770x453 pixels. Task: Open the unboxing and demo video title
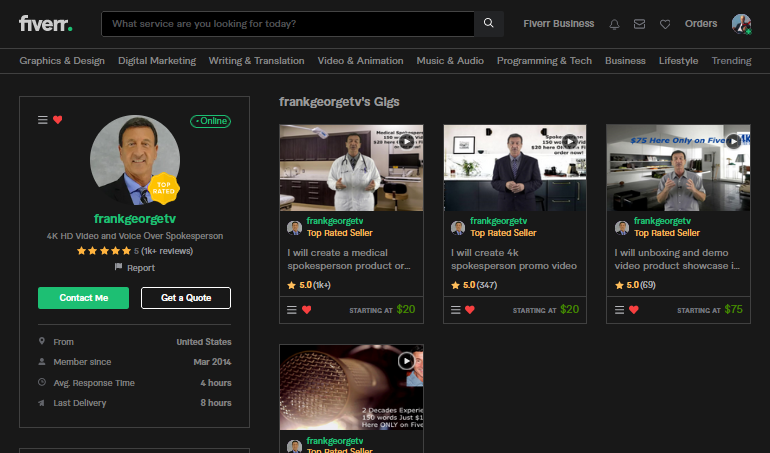[677, 259]
